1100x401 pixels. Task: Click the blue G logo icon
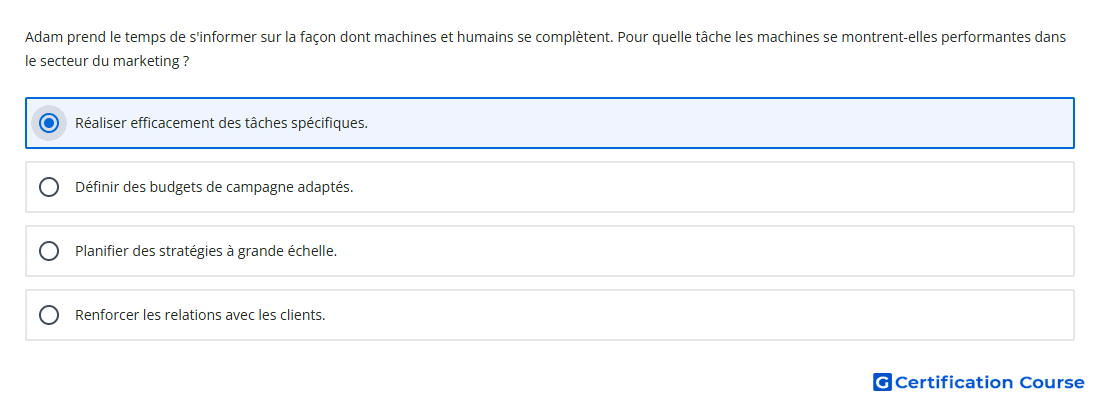click(x=882, y=382)
